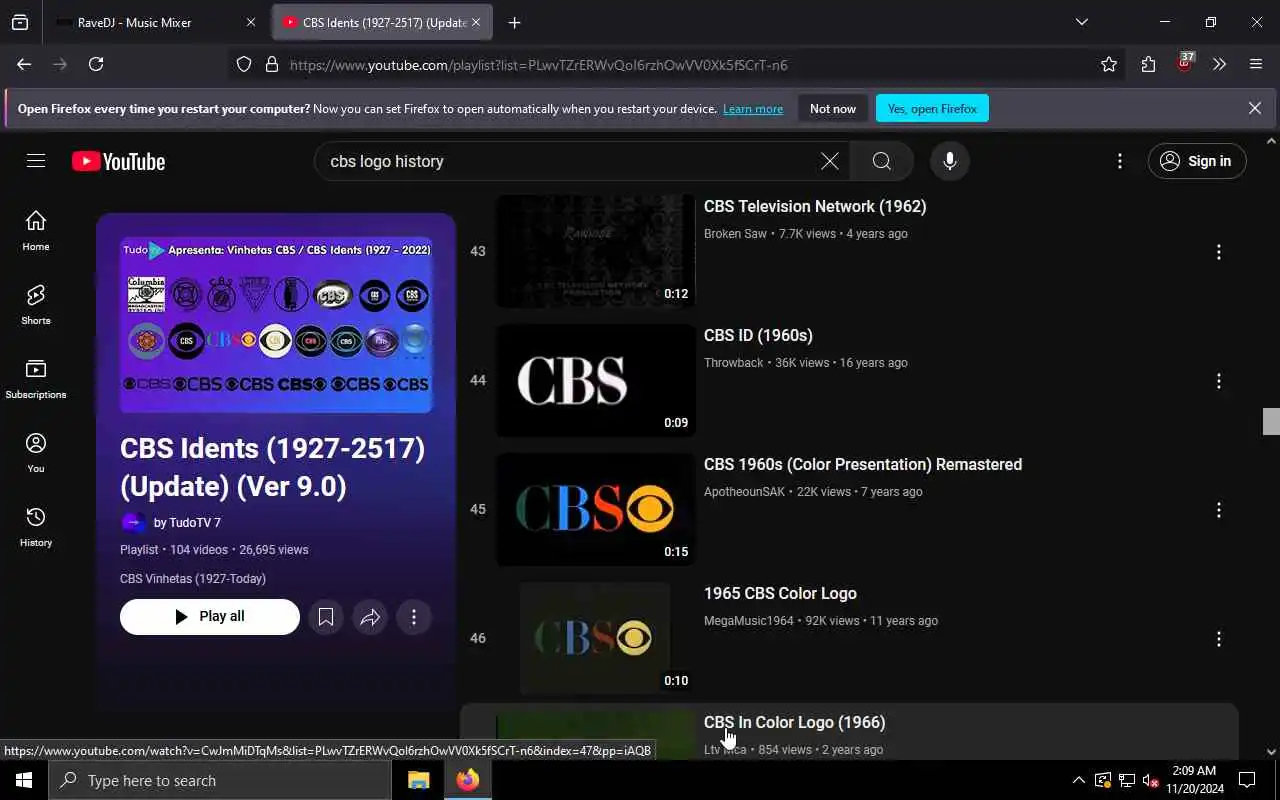The width and height of the screenshot is (1280, 800).
Task: Open Windows Start menu
Action: (x=24, y=780)
